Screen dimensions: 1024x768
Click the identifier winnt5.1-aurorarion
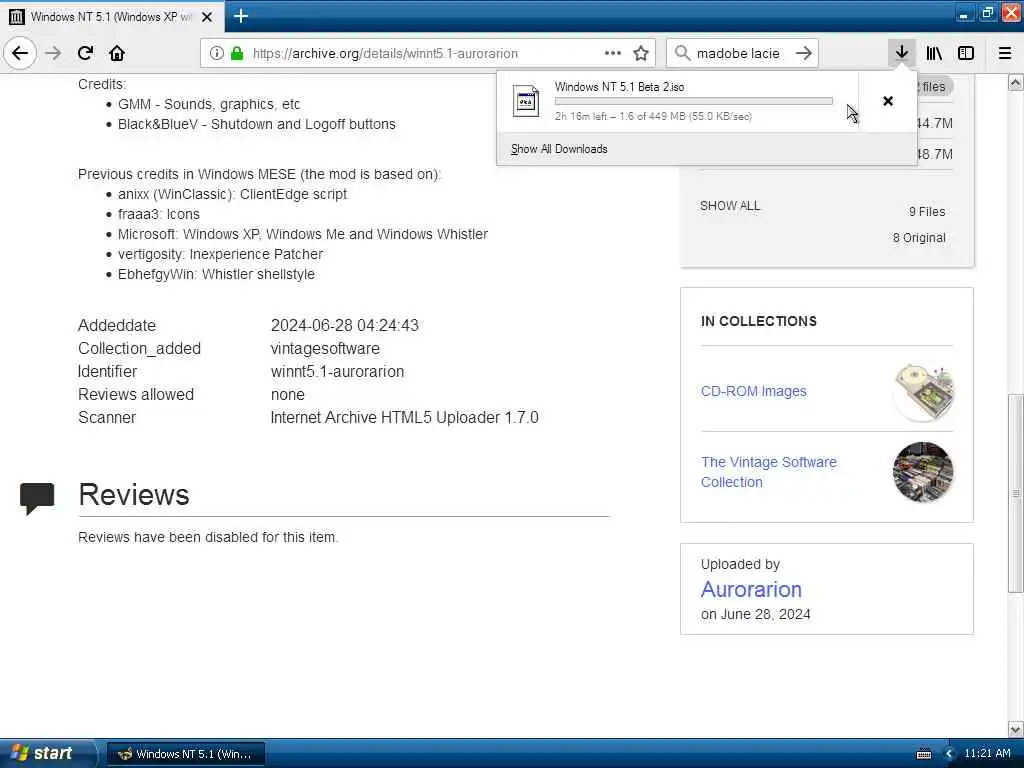click(337, 372)
